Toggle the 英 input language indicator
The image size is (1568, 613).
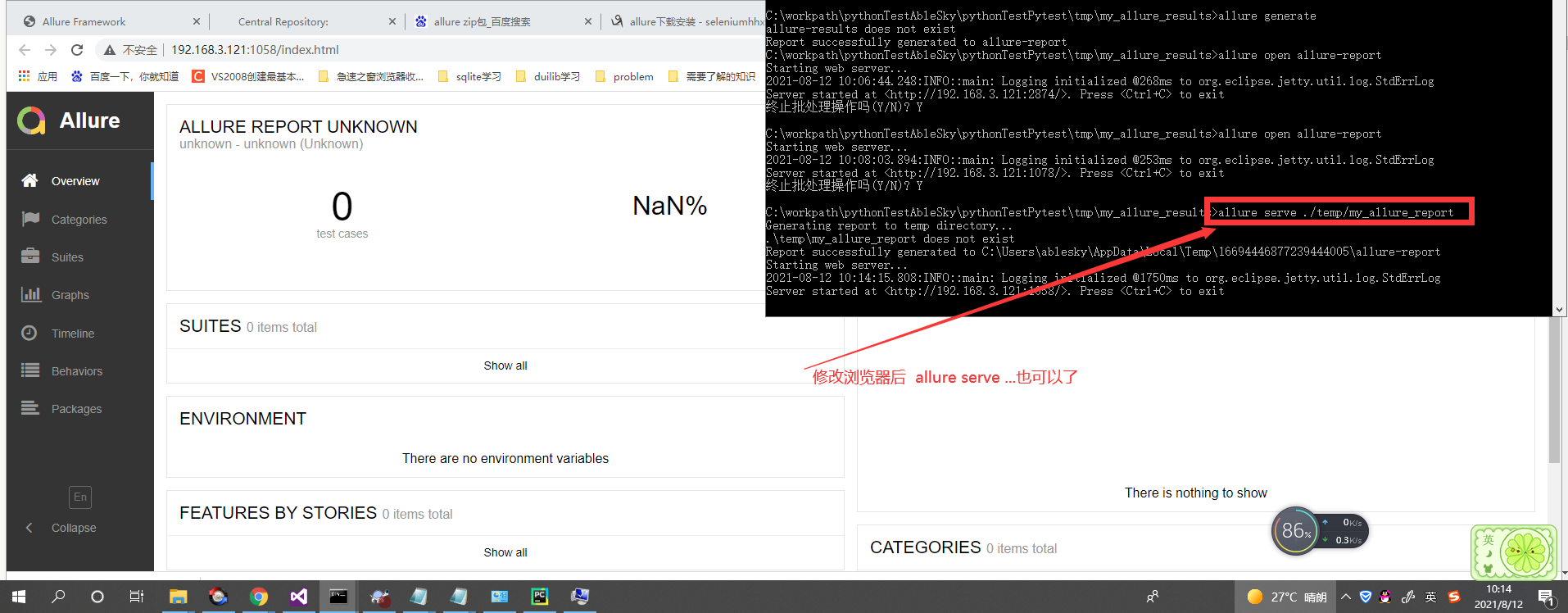click(1430, 597)
